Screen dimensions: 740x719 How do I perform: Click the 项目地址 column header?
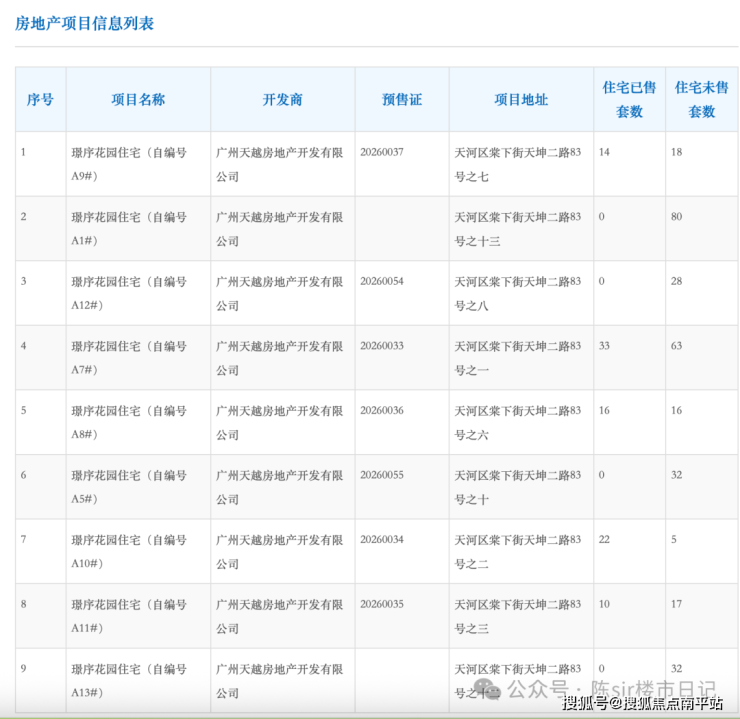pos(521,100)
